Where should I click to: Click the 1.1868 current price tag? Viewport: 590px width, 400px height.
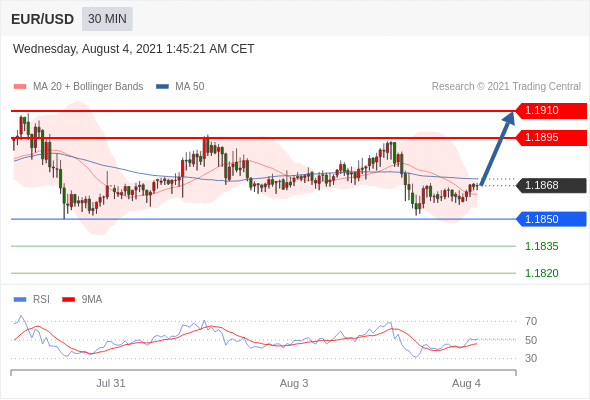click(550, 186)
